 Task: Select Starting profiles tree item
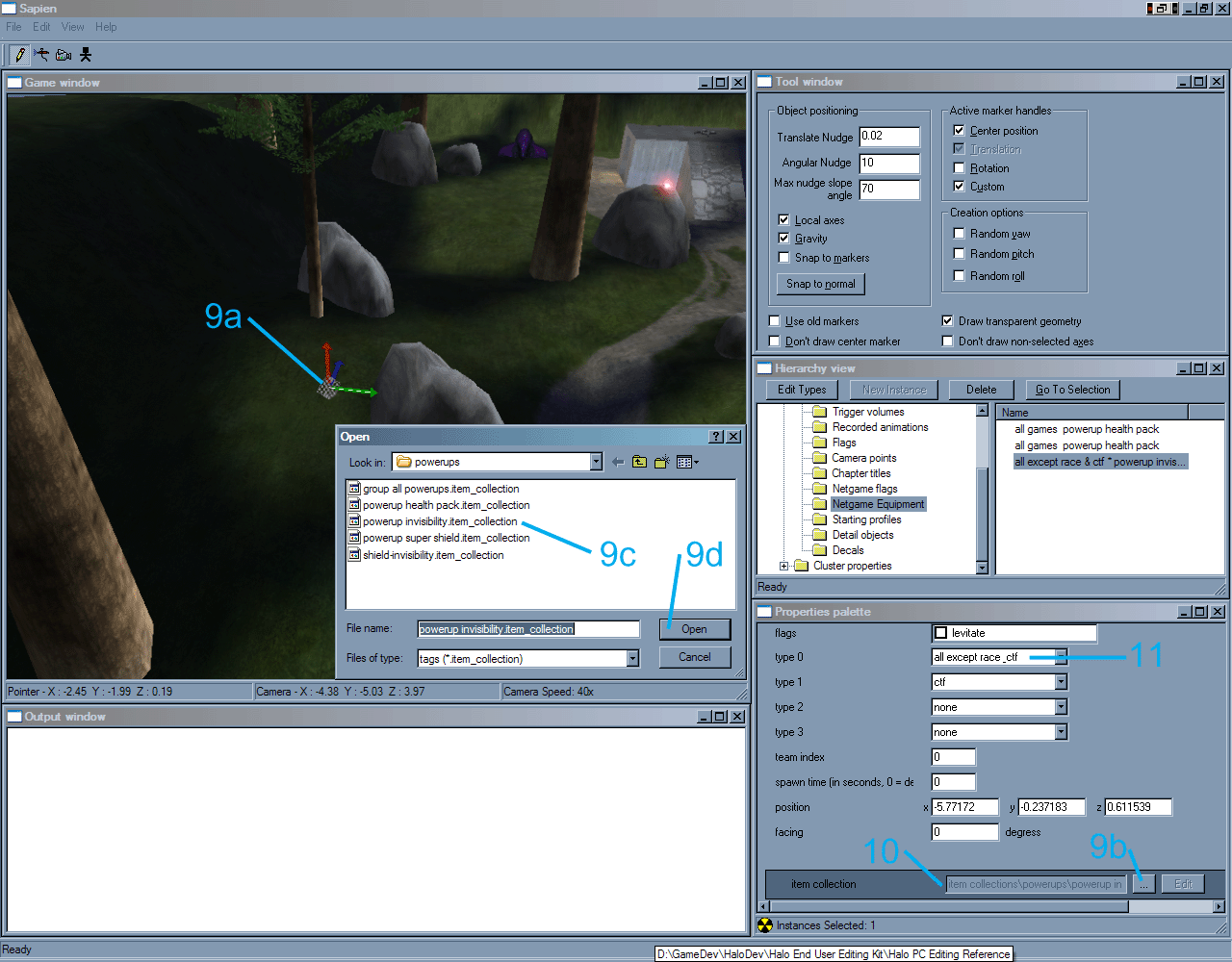pos(866,519)
